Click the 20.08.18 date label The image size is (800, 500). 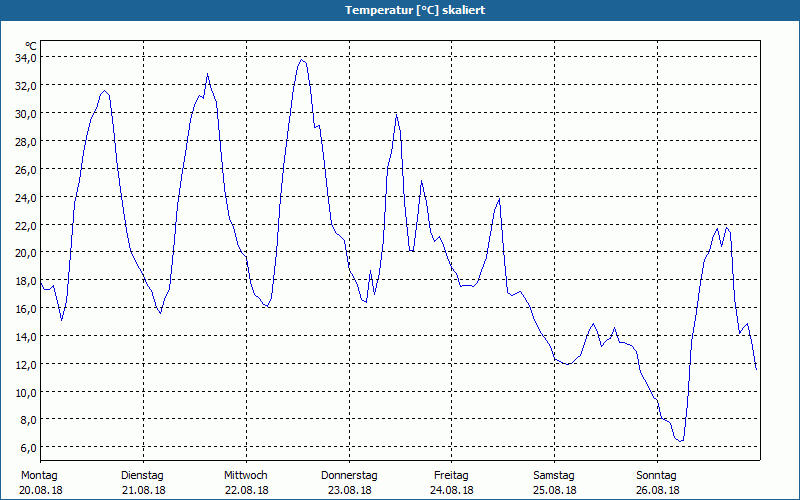point(41,490)
